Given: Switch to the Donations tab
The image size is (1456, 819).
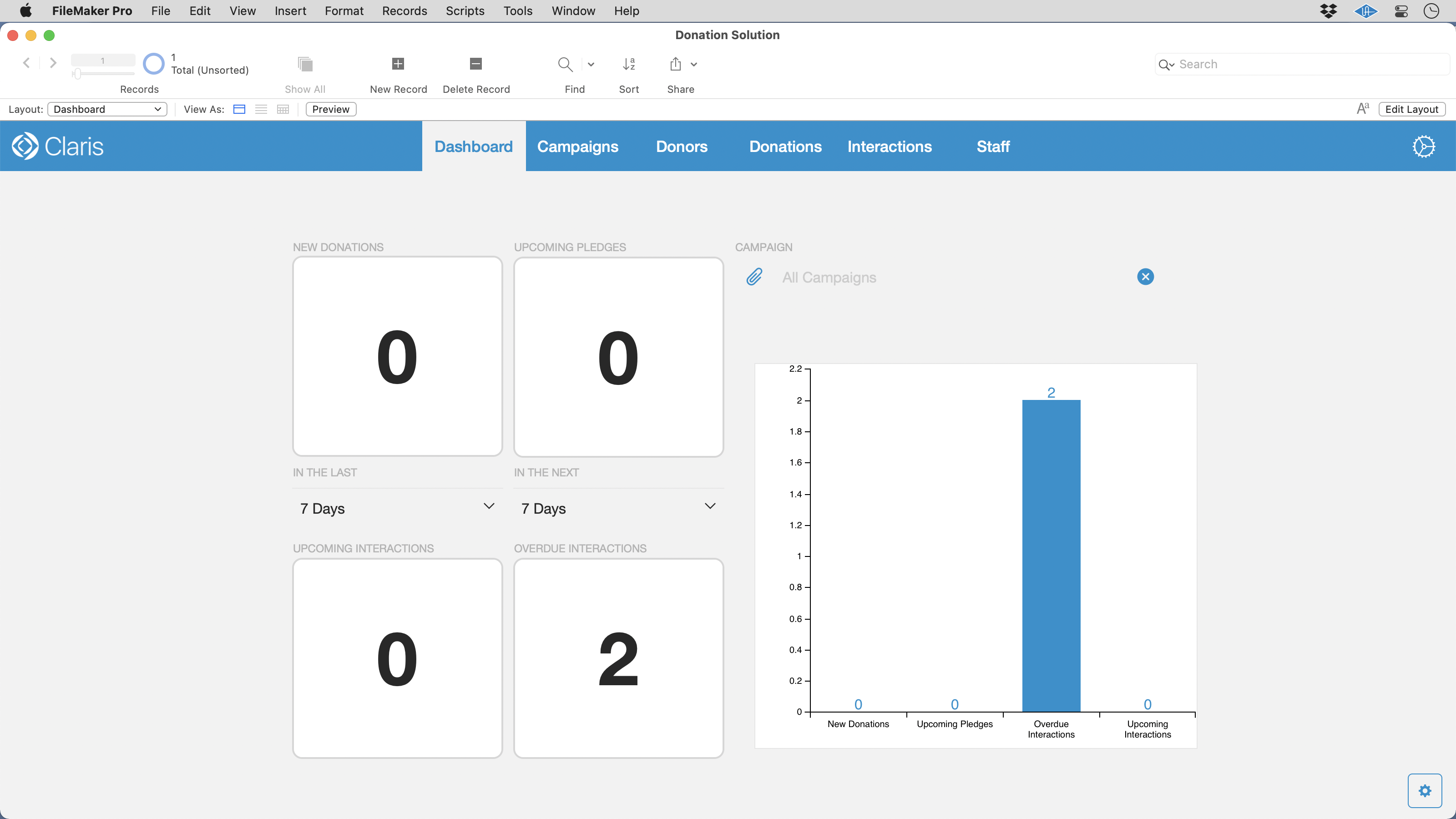Looking at the screenshot, I should pyautogui.click(x=786, y=147).
